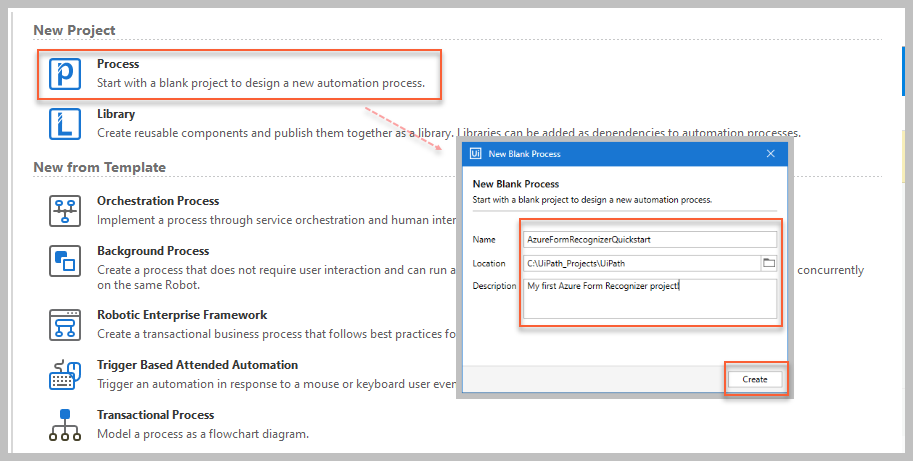Viewport: 913px width, 461px height.
Task: Open the Robotic Enterprise Framework icon
Action: click(x=65, y=324)
